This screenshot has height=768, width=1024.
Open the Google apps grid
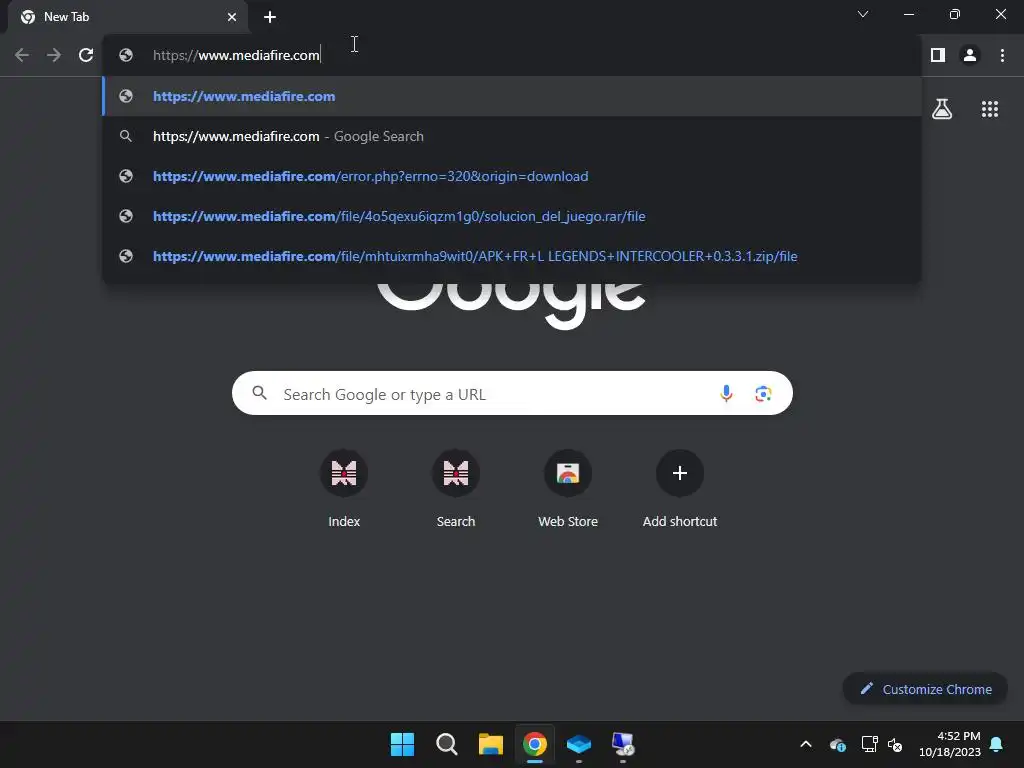(990, 109)
